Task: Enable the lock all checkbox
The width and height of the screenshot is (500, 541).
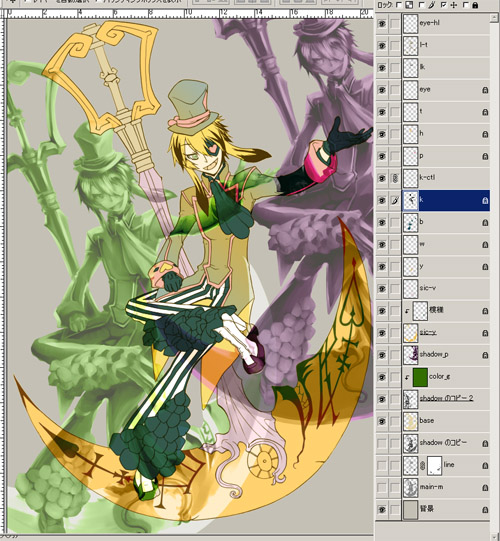Action: coord(465,5)
